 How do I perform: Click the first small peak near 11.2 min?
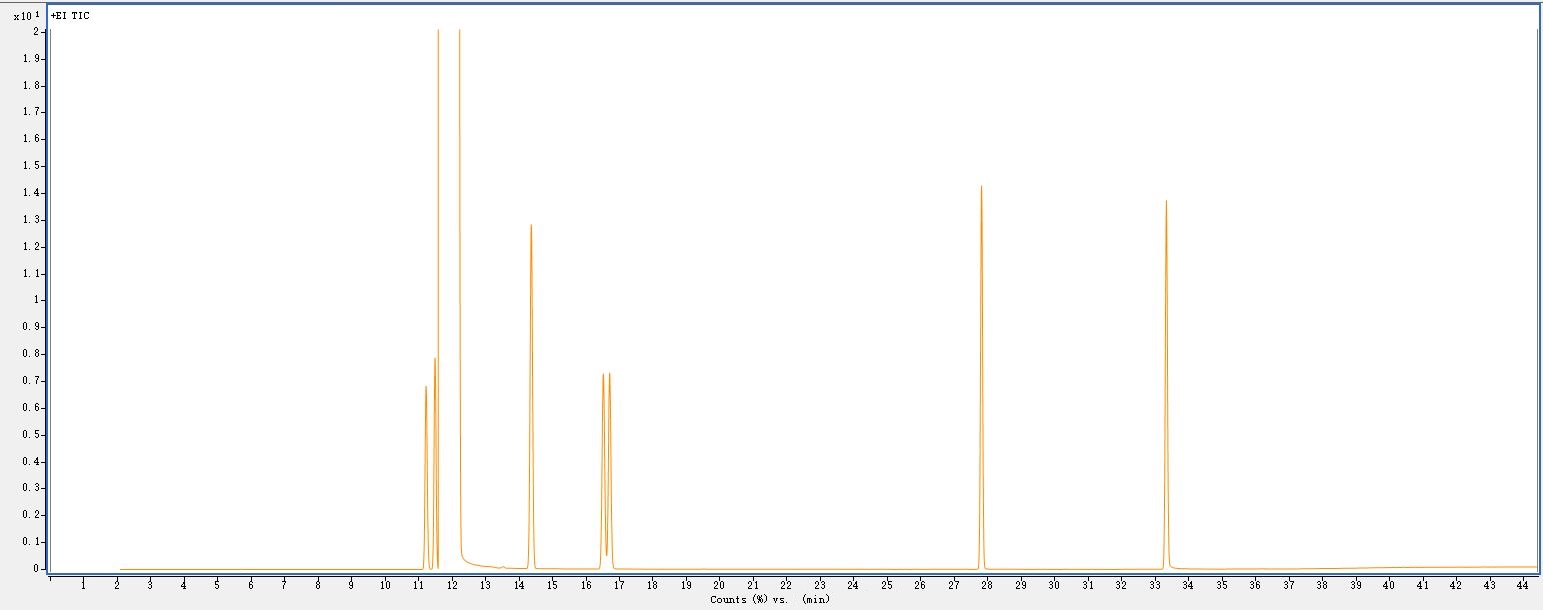(426, 388)
